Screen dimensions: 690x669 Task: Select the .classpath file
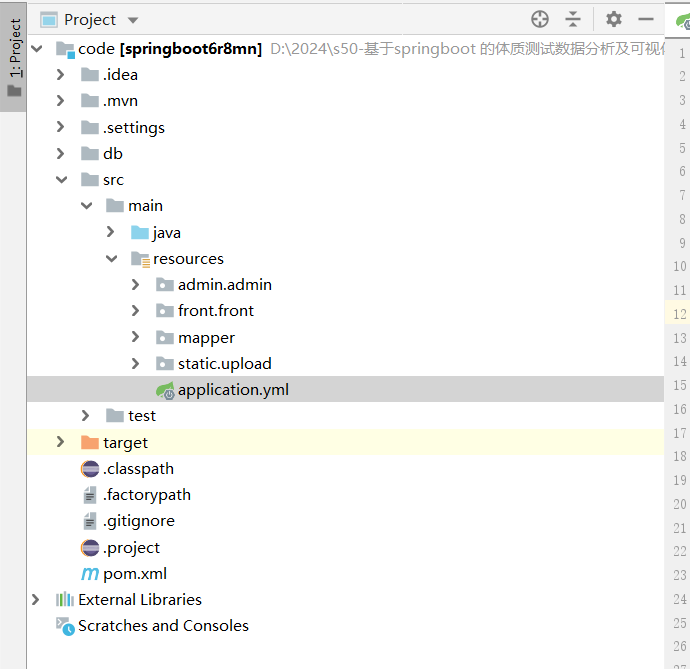138,469
